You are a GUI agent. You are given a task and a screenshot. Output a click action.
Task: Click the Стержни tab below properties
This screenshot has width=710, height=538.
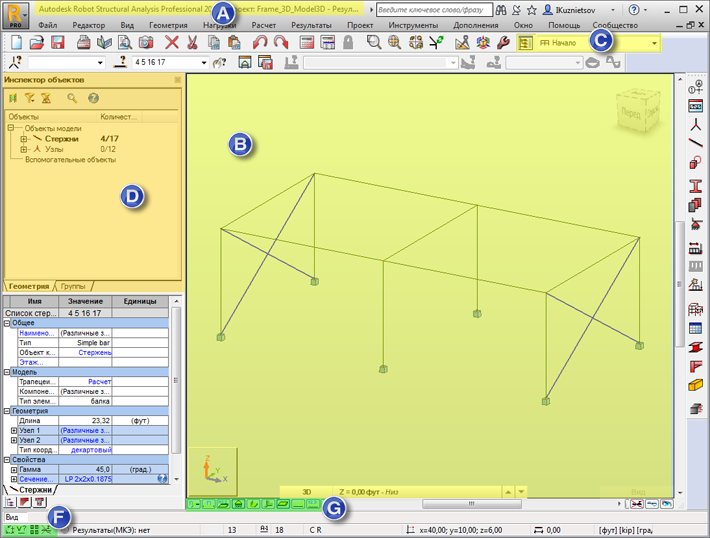(32, 490)
